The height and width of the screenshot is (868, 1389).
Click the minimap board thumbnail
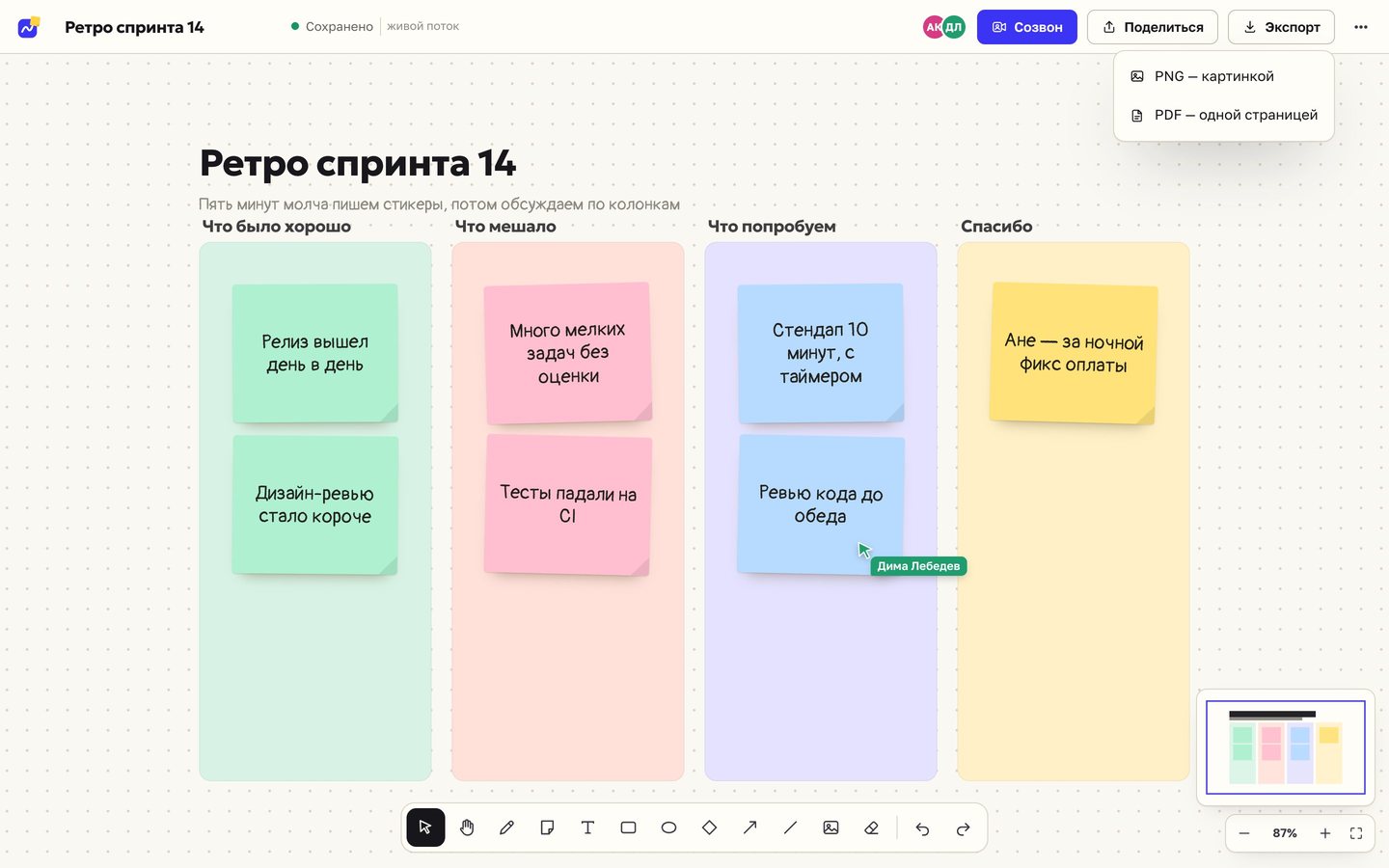tap(1286, 747)
